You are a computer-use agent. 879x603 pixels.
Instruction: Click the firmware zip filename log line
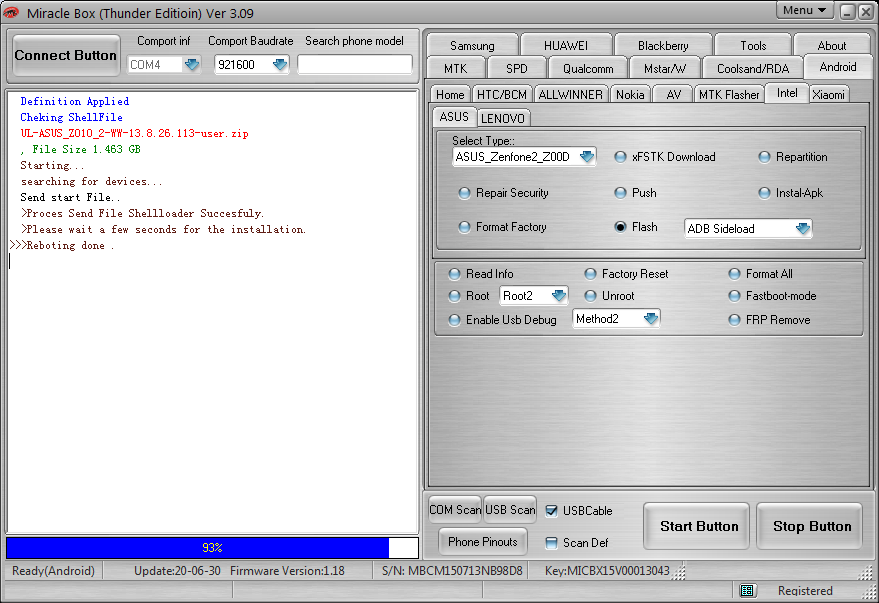135,133
